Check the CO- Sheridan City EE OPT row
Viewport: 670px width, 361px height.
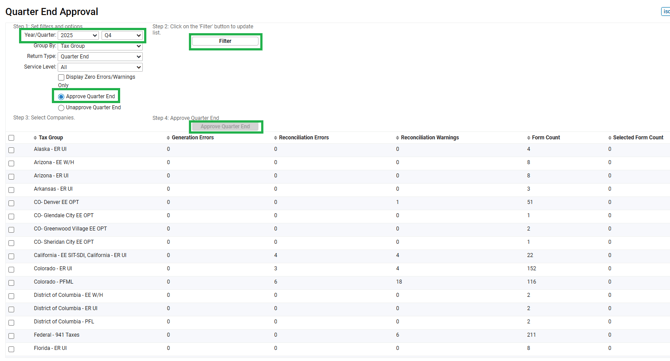[x=11, y=243]
